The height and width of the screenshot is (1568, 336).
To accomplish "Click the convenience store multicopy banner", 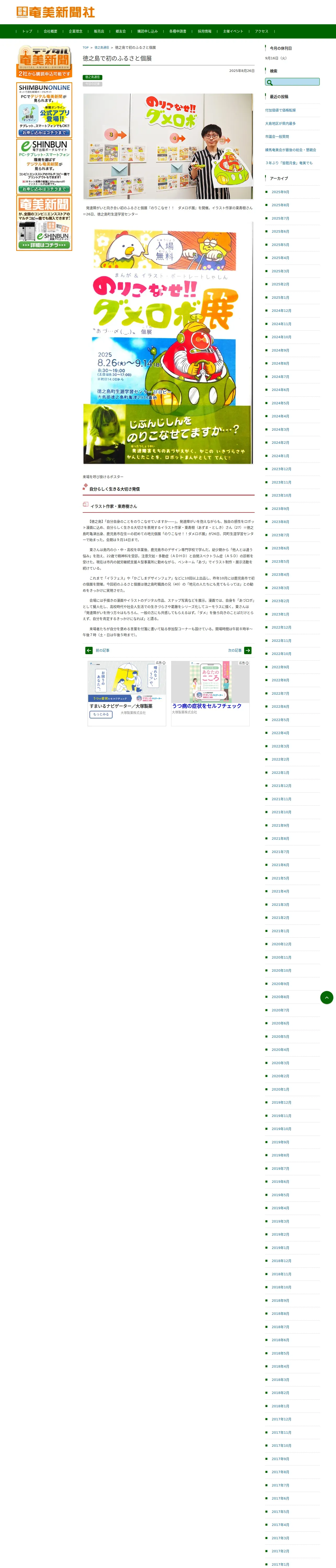I will coord(44,223).
